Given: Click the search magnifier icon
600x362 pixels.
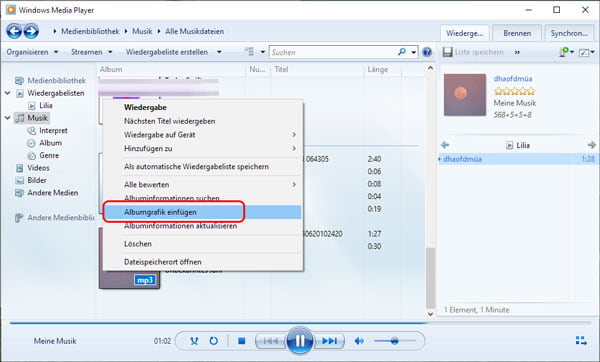Looking at the screenshot, I should tap(402, 52).
